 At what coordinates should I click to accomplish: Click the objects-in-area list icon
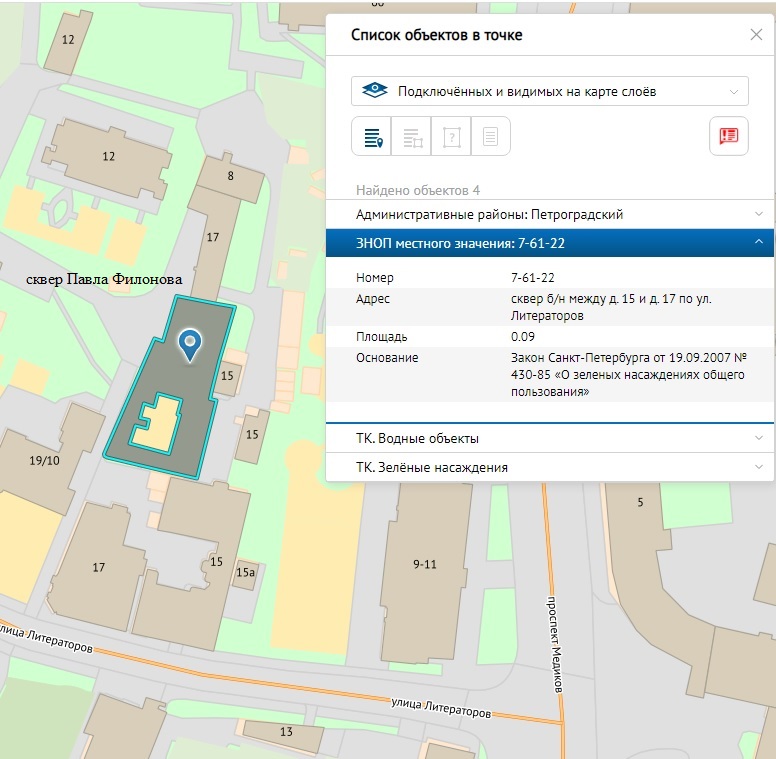(x=413, y=137)
